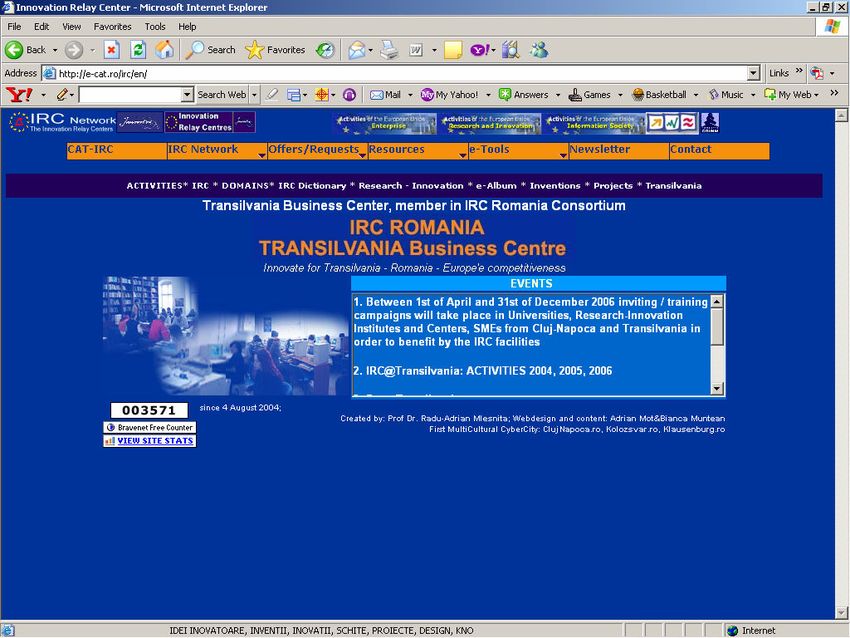Click the Mail envelope icon in IE toolbar
The width and height of the screenshot is (850, 638).
pos(357,50)
